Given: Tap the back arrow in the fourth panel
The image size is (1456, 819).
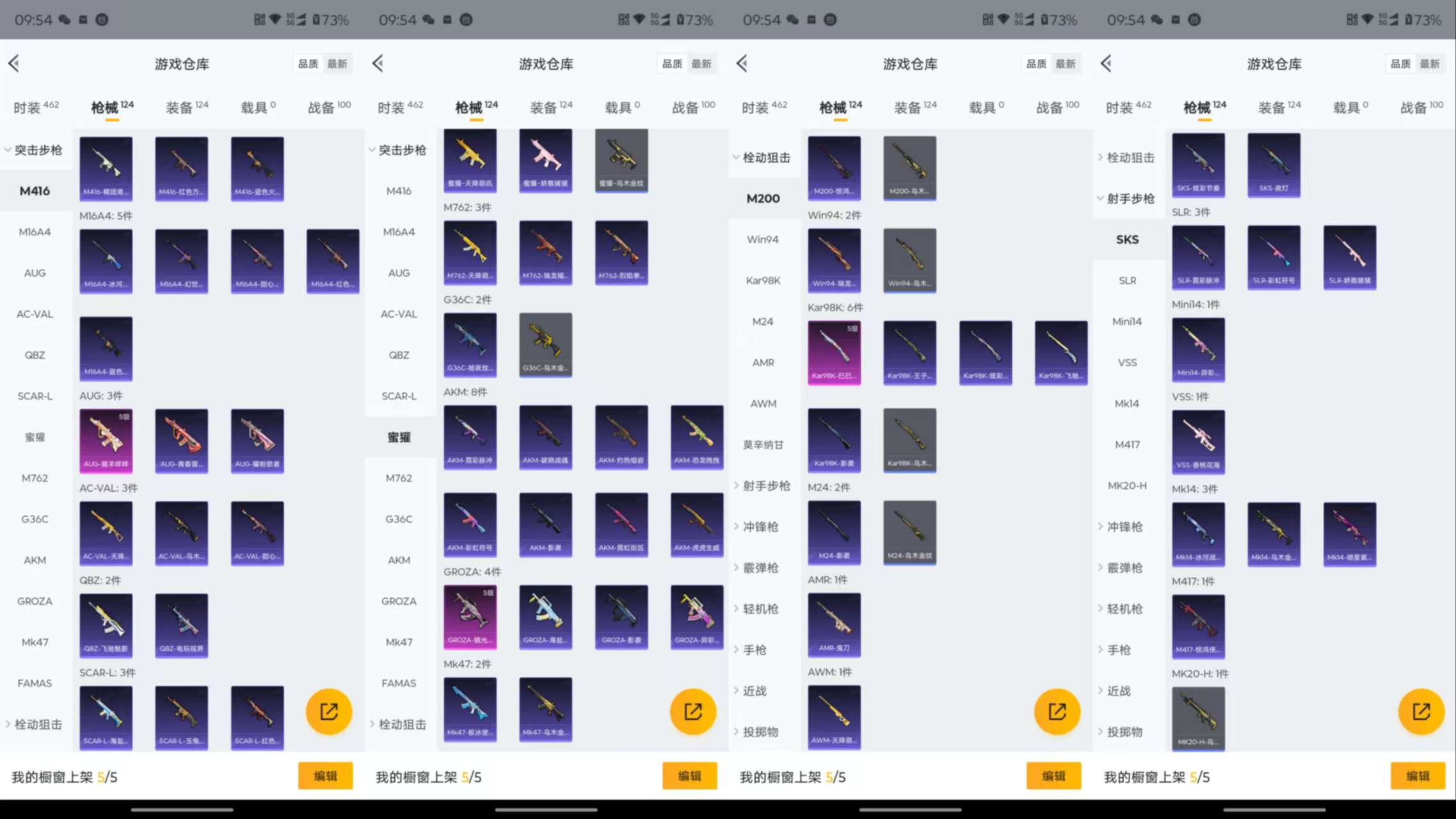Looking at the screenshot, I should tap(1105, 63).
